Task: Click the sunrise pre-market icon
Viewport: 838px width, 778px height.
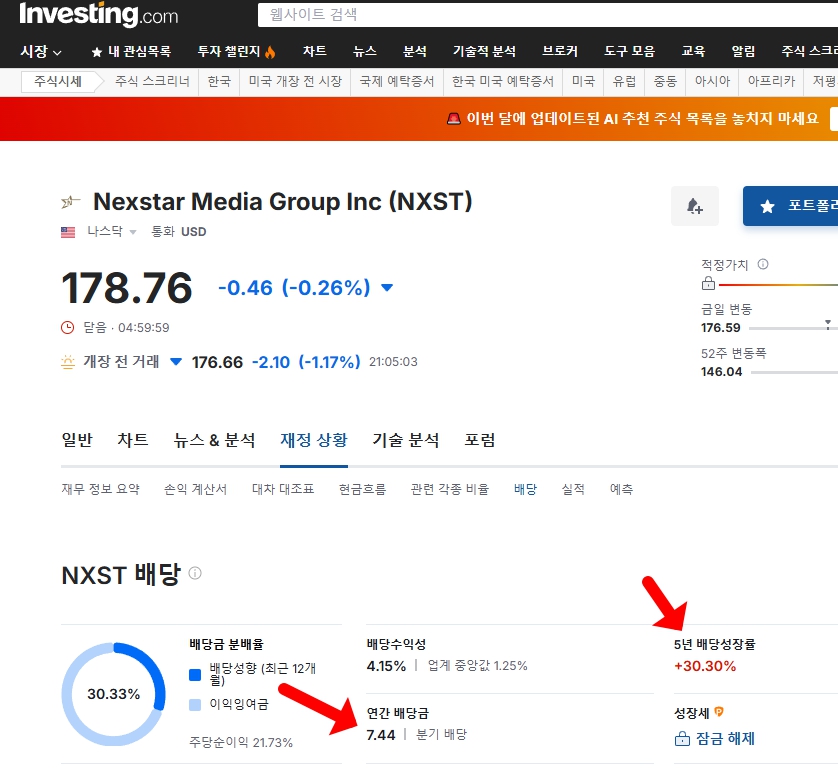Action: (68, 362)
